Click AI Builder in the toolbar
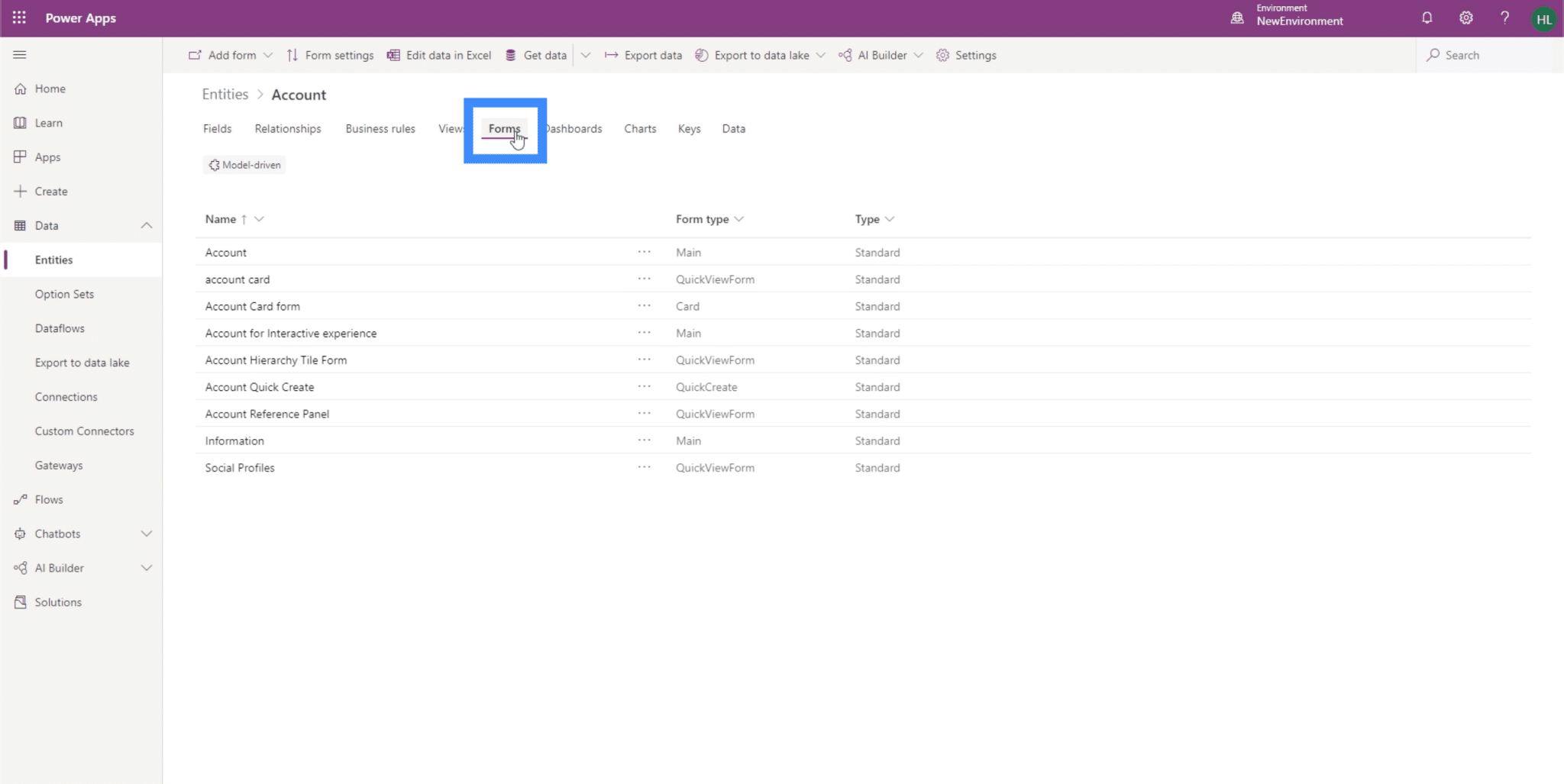The height and width of the screenshot is (784, 1564). click(872, 55)
